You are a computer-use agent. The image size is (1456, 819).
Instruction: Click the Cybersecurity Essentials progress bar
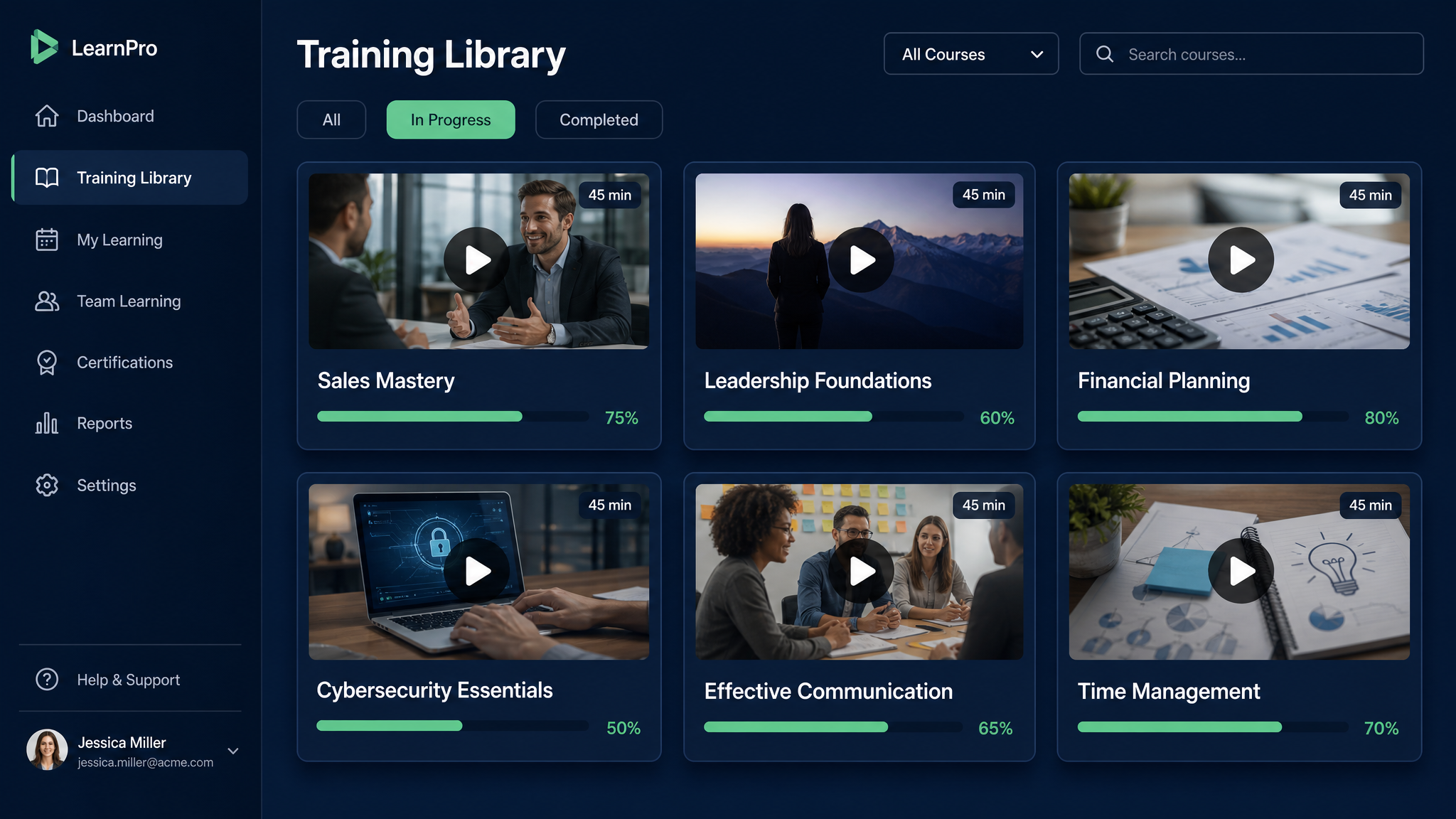[x=453, y=726]
